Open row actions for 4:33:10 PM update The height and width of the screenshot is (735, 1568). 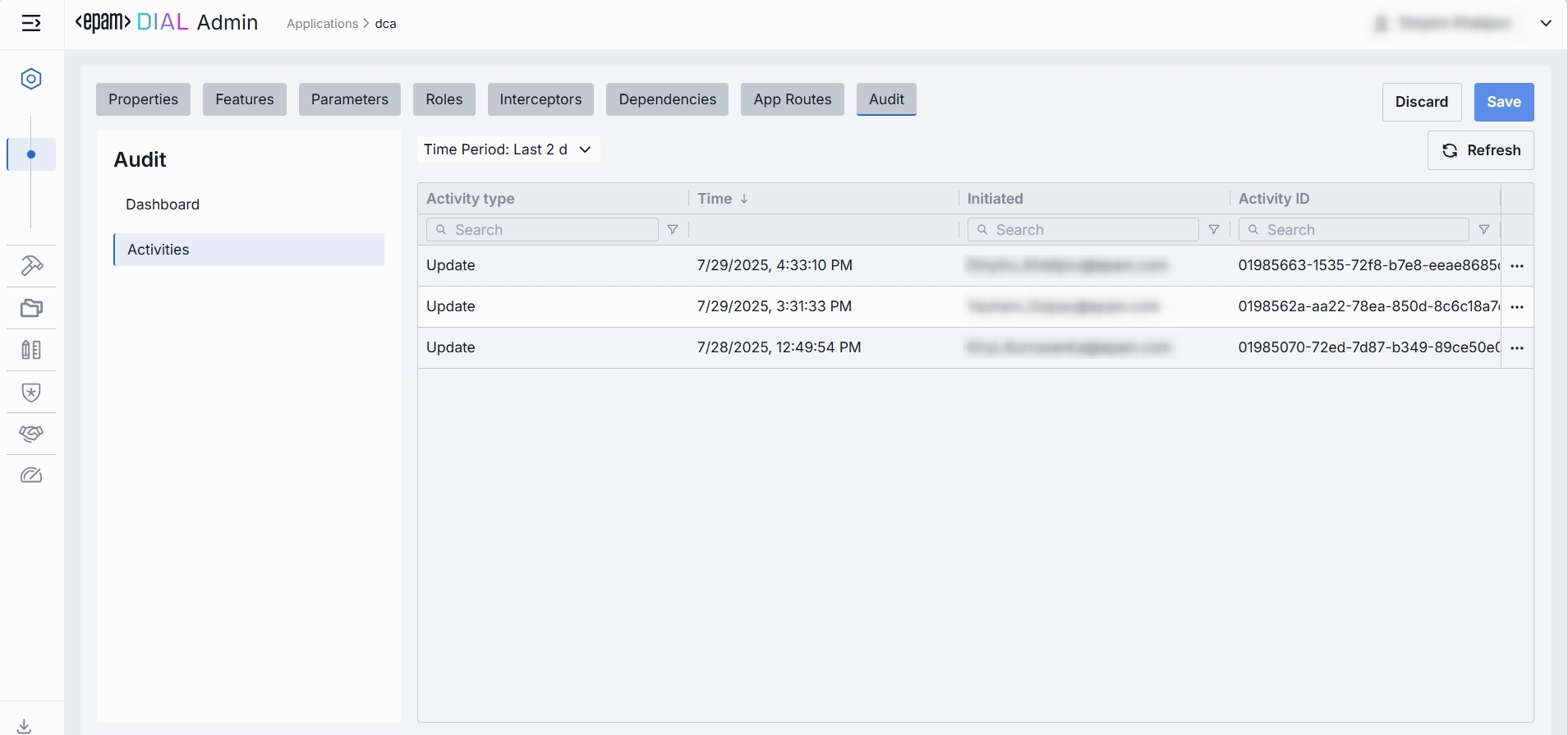tap(1517, 266)
